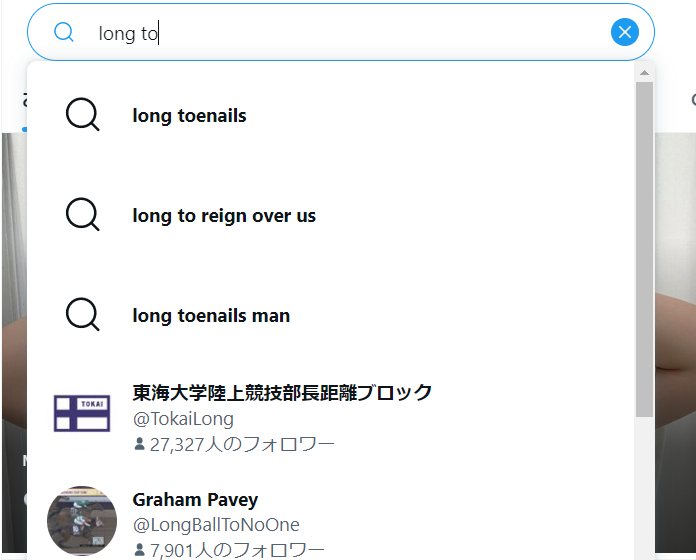Click the 7,901 followers count
This screenshot has width=696, height=560.
(x=237, y=550)
